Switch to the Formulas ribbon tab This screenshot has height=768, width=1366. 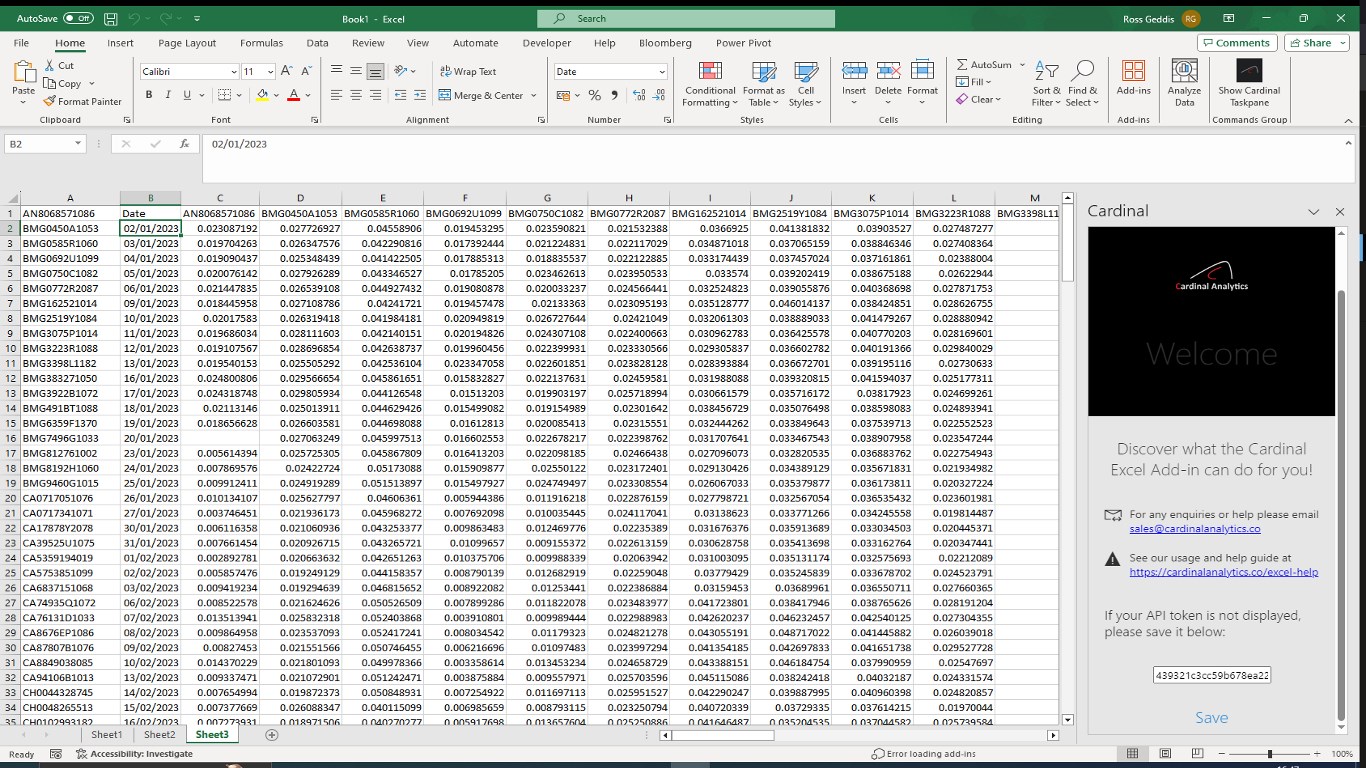pos(261,43)
